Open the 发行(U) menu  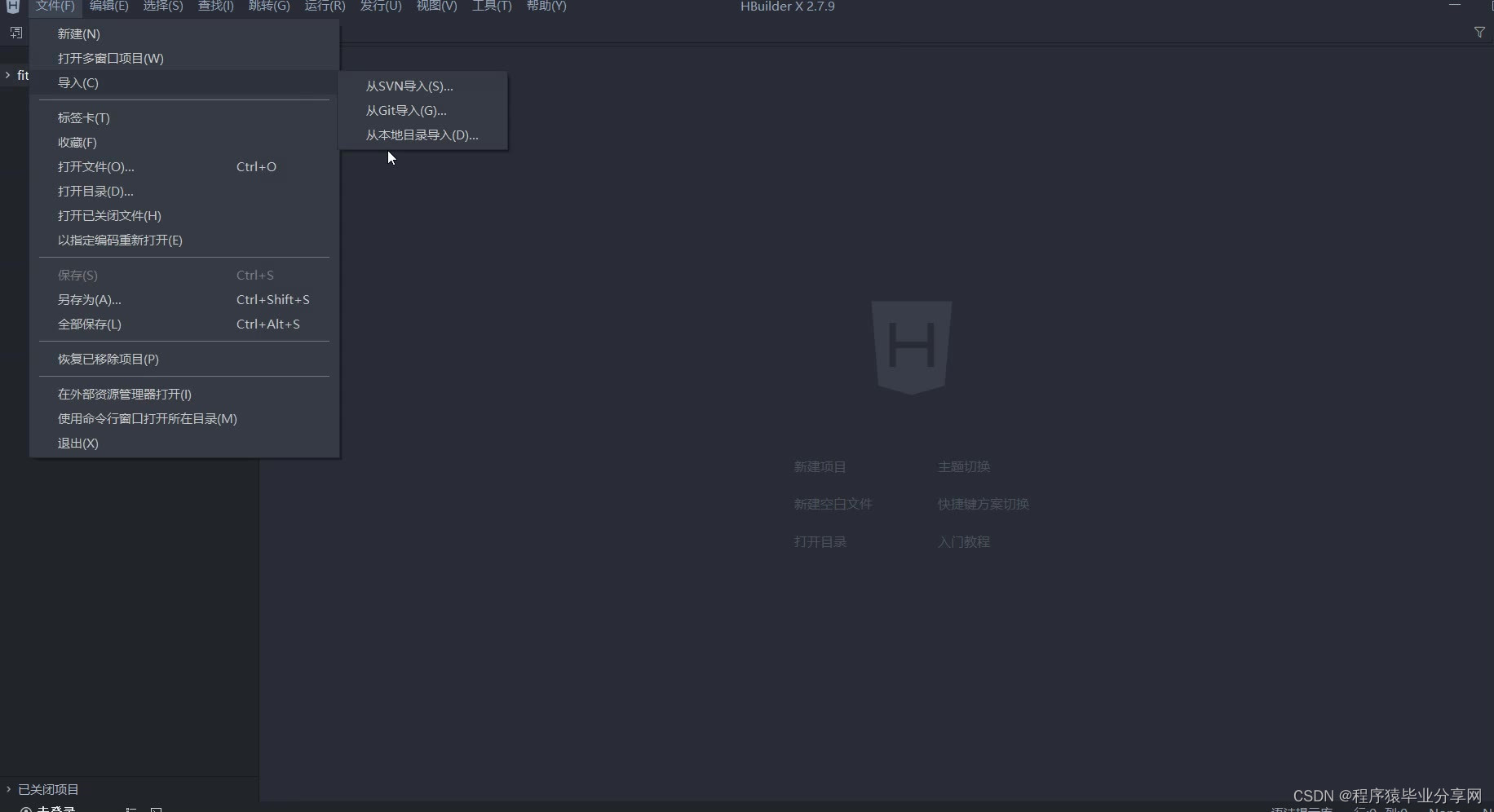pyautogui.click(x=381, y=6)
